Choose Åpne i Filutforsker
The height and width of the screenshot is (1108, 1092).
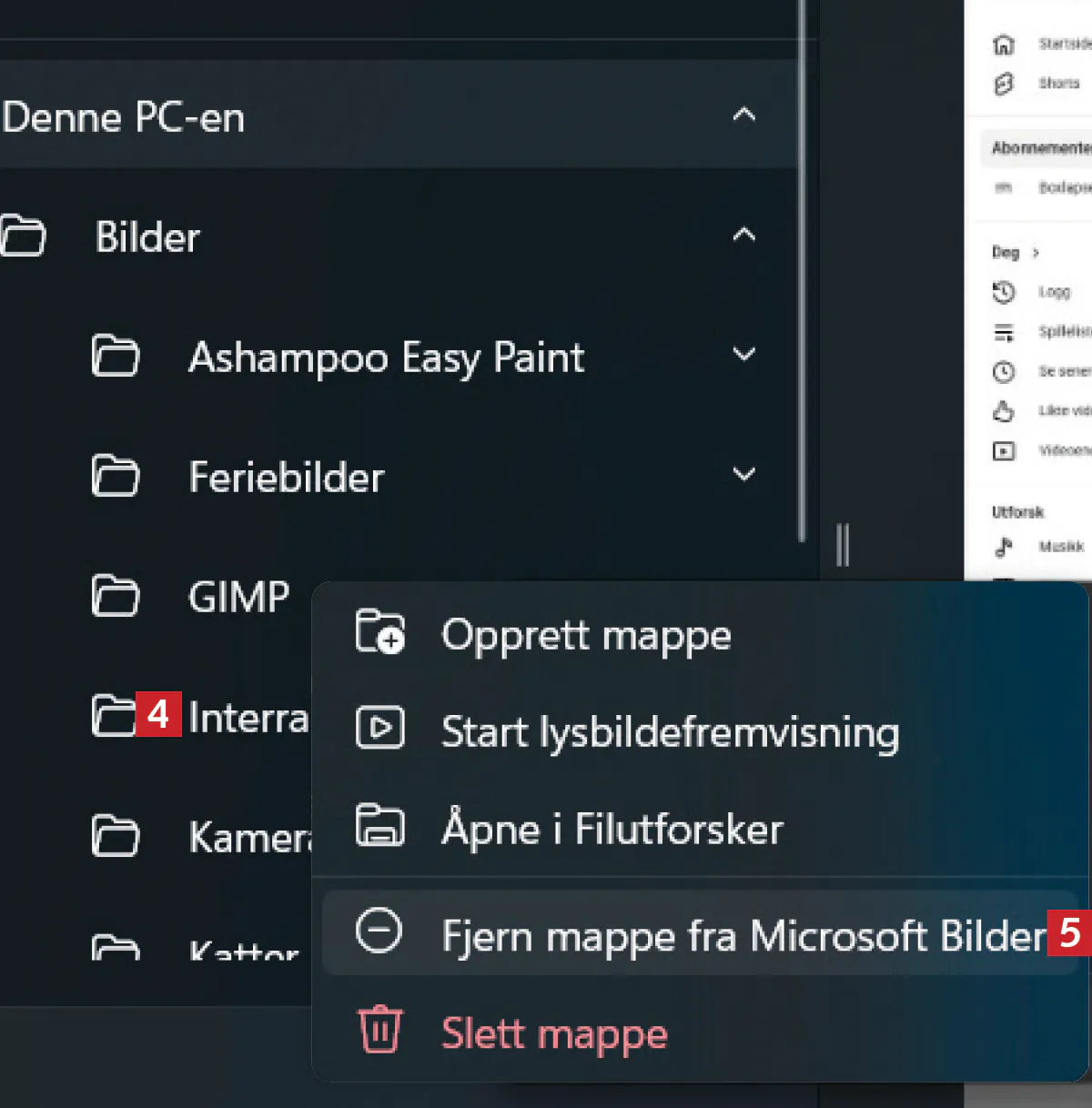pyautogui.click(x=701, y=827)
